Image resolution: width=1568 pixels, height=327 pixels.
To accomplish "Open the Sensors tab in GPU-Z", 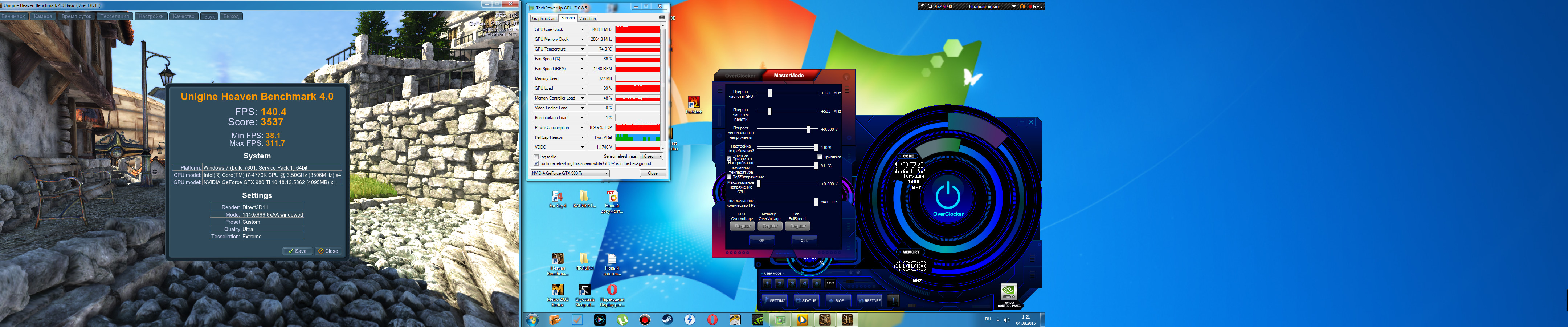I will click(568, 18).
